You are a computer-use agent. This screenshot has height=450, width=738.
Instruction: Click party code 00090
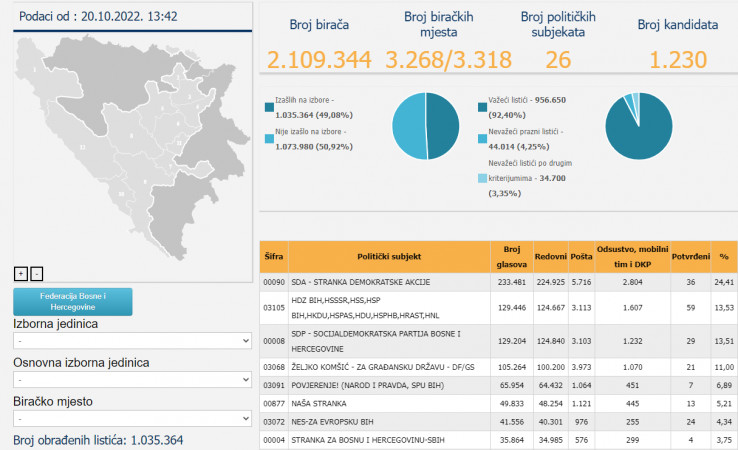[274, 282]
